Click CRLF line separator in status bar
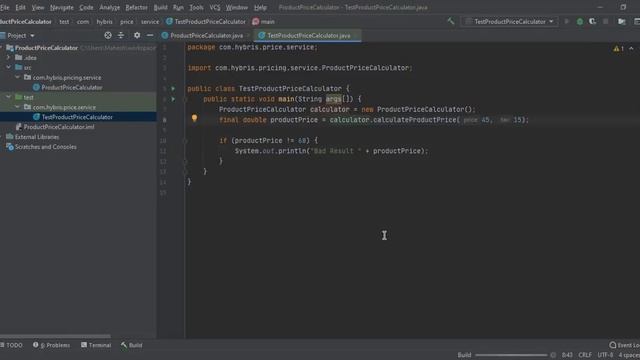The height and width of the screenshot is (360, 640). click(585, 355)
